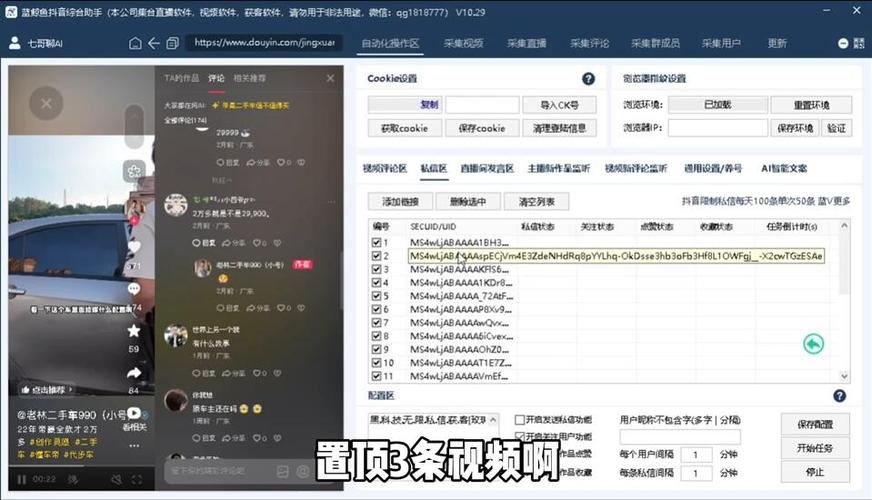Like the video with the heart icon
This screenshot has height=500, width=872.
coord(134,247)
